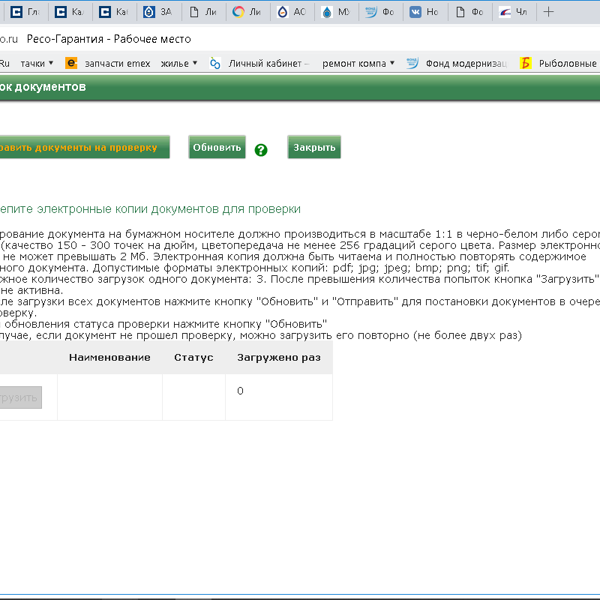Click the red-yellow 'Б' bookmark icon
Image resolution: width=600 pixels, height=600 pixels.
(x=526, y=63)
